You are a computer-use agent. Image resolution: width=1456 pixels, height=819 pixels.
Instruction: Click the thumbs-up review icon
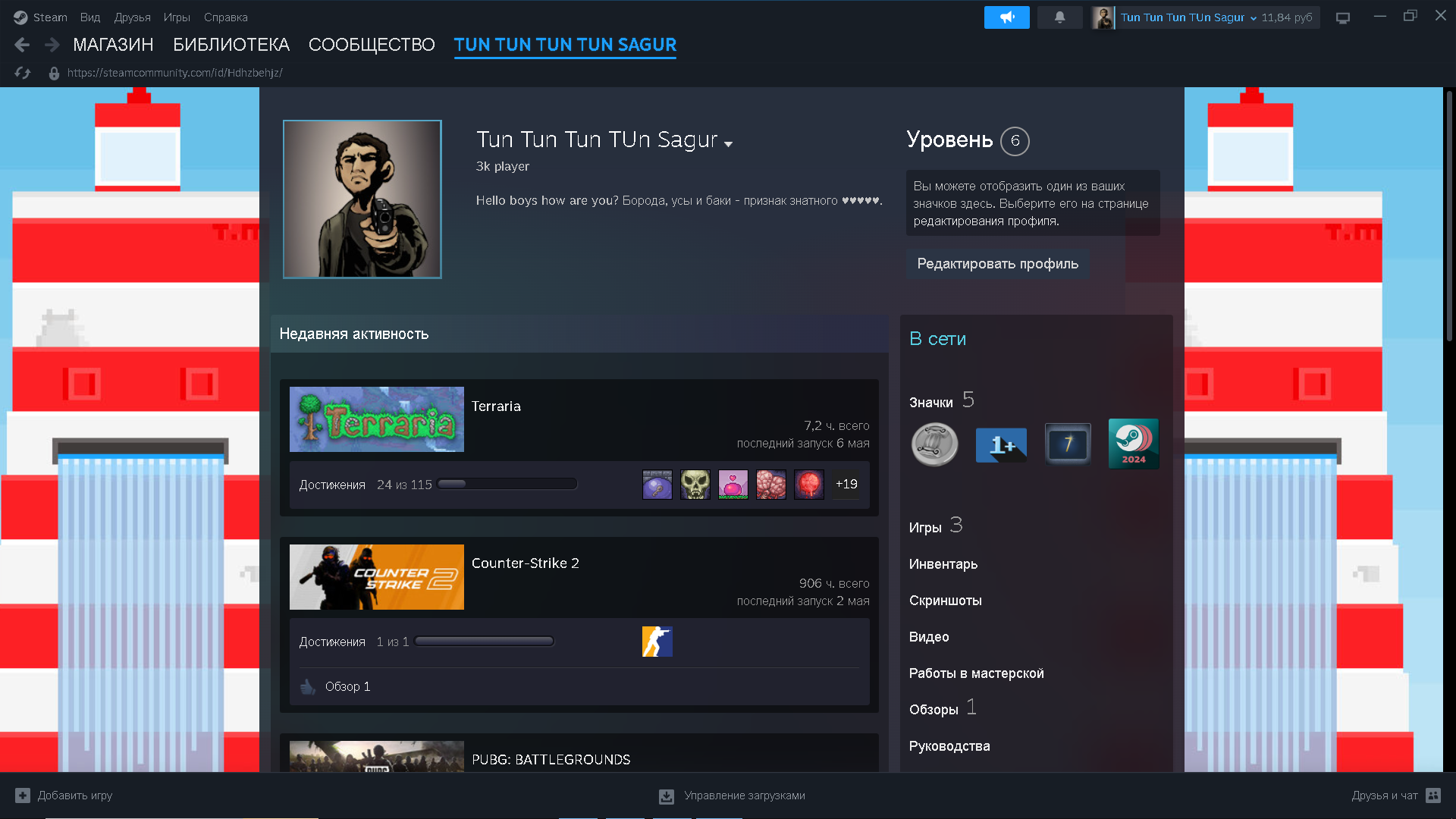[308, 686]
